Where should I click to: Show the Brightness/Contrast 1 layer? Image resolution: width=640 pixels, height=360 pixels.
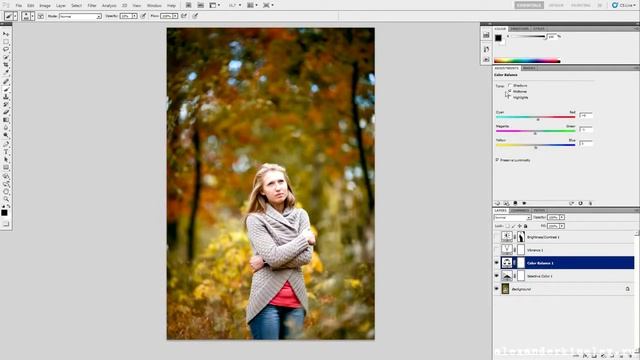(x=497, y=237)
